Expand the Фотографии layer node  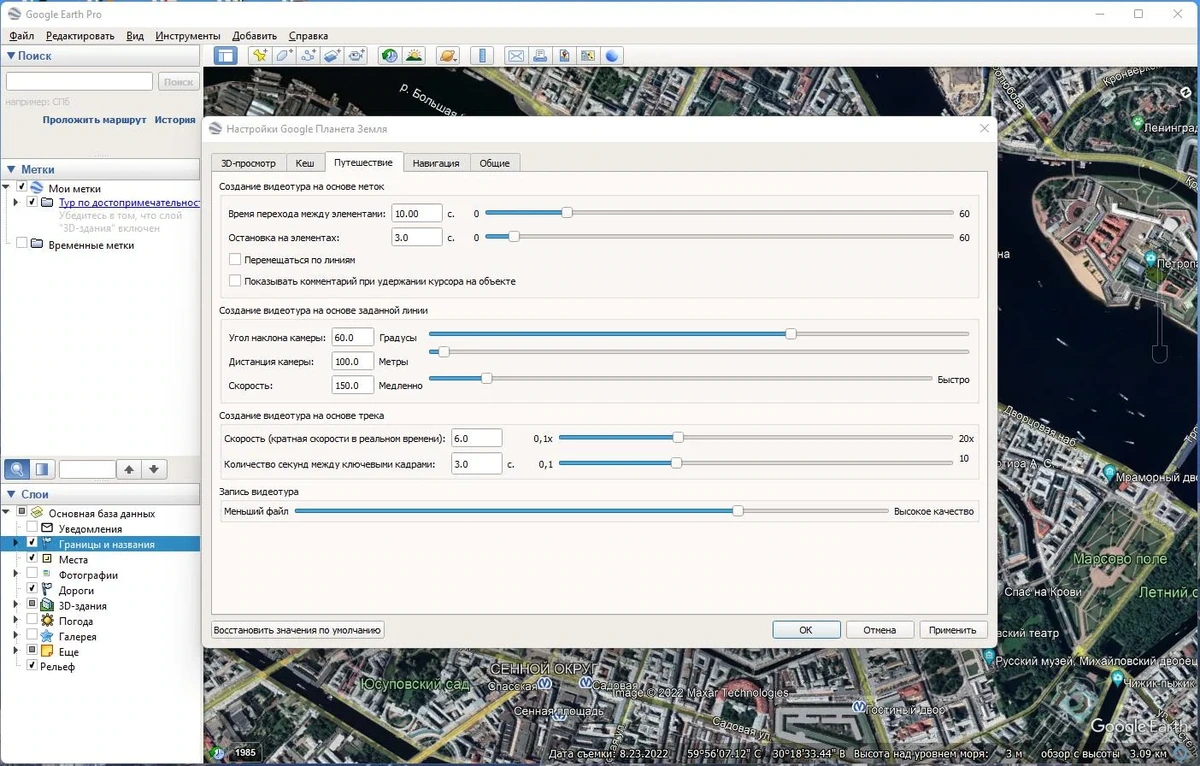pos(16,575)
